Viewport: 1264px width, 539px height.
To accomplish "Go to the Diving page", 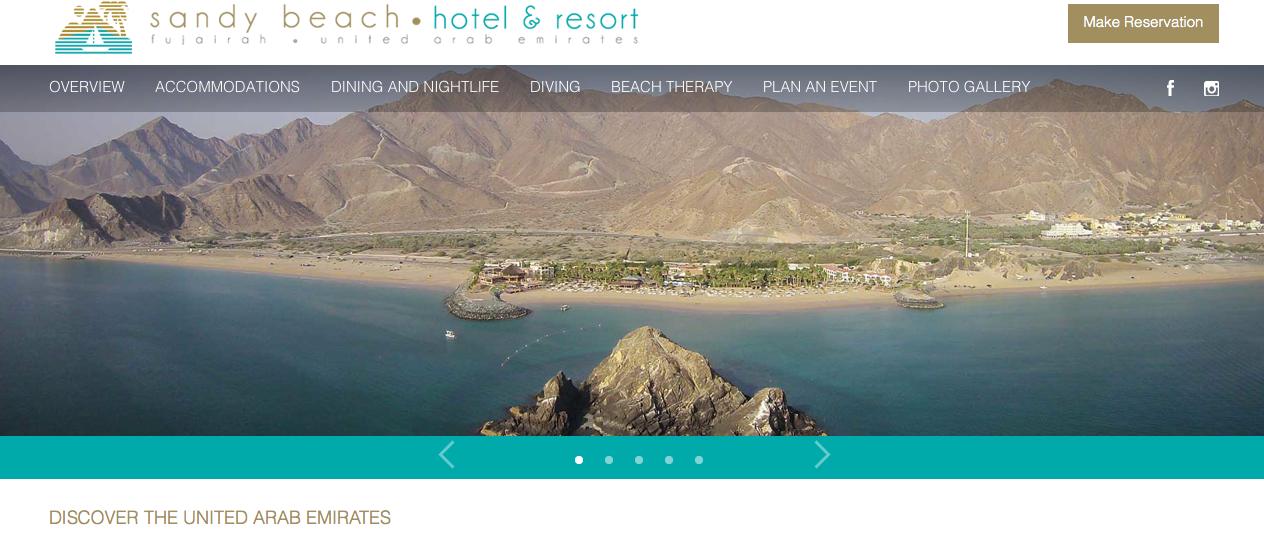I will (555, 87).
